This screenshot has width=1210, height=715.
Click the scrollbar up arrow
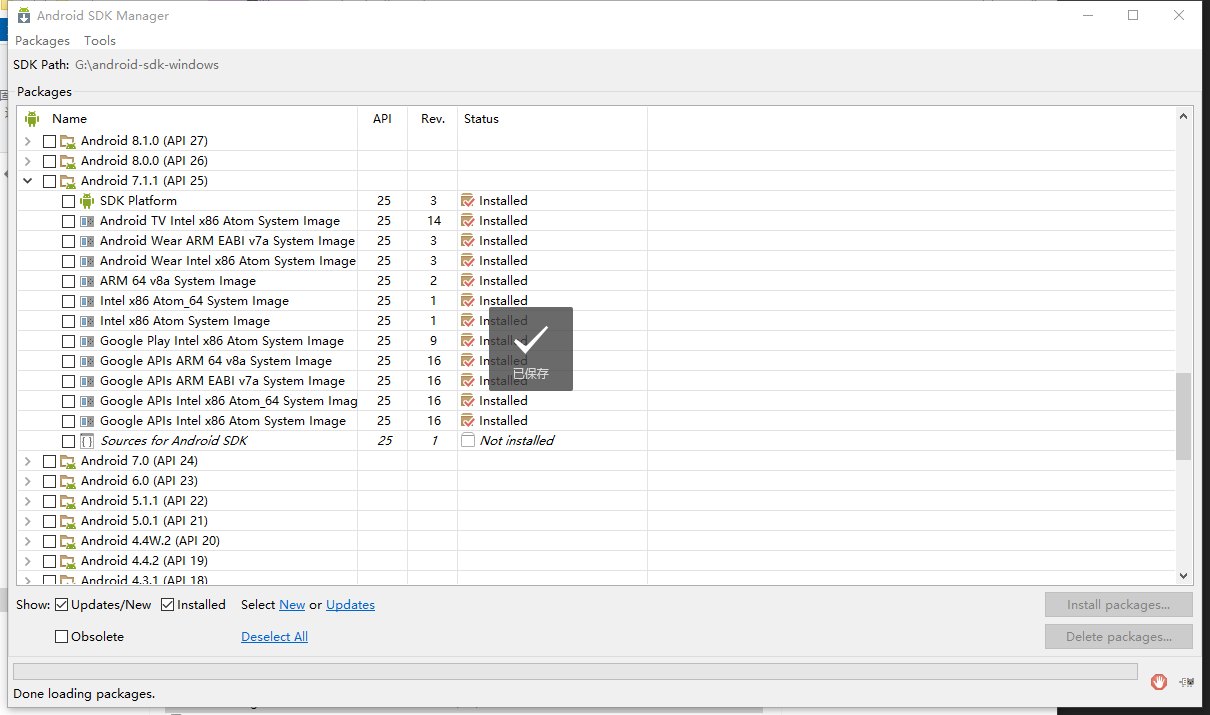(1184, 116)
